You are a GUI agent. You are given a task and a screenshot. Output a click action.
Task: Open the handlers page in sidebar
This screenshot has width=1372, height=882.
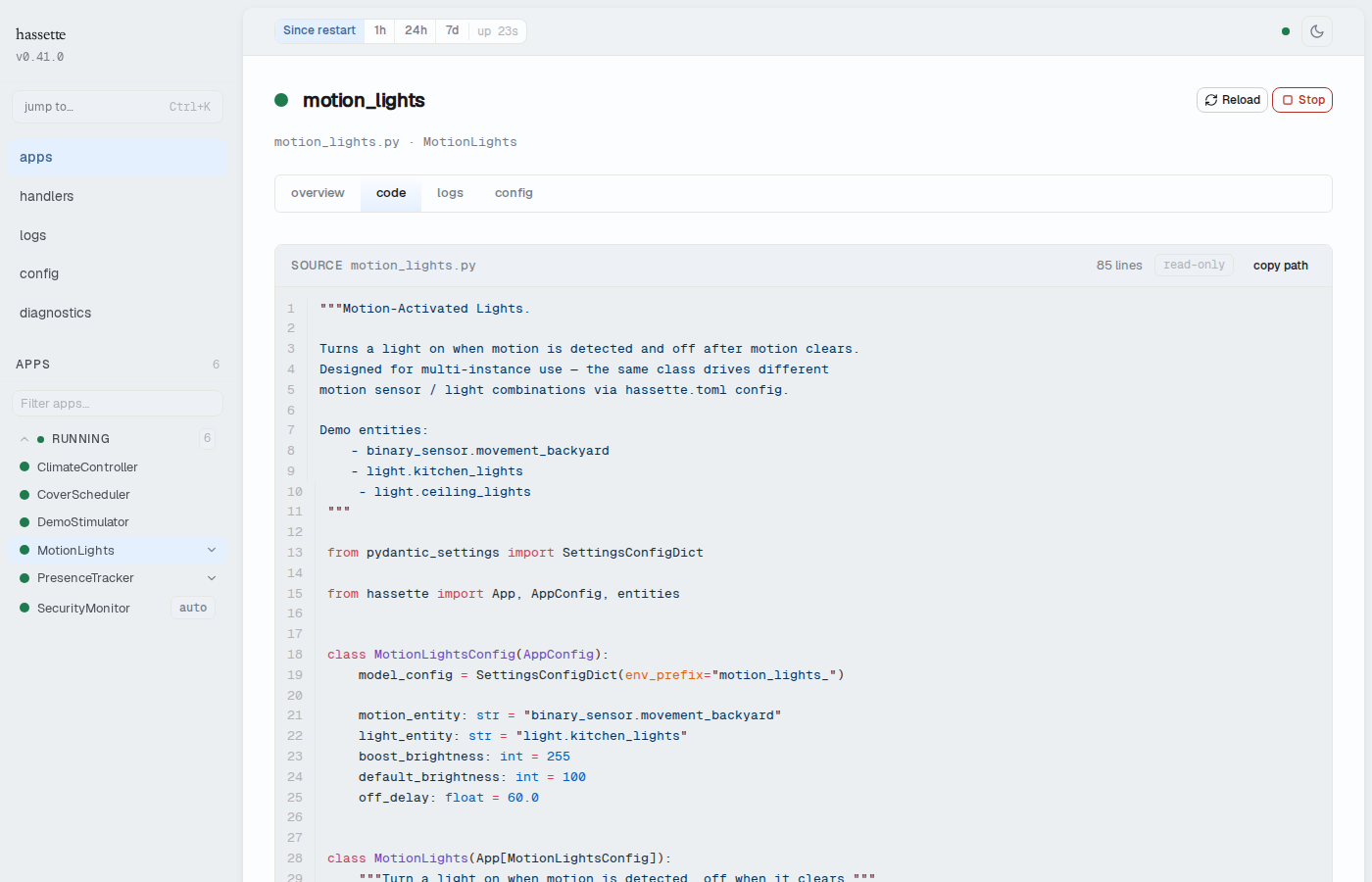click(x=118, y=196)
